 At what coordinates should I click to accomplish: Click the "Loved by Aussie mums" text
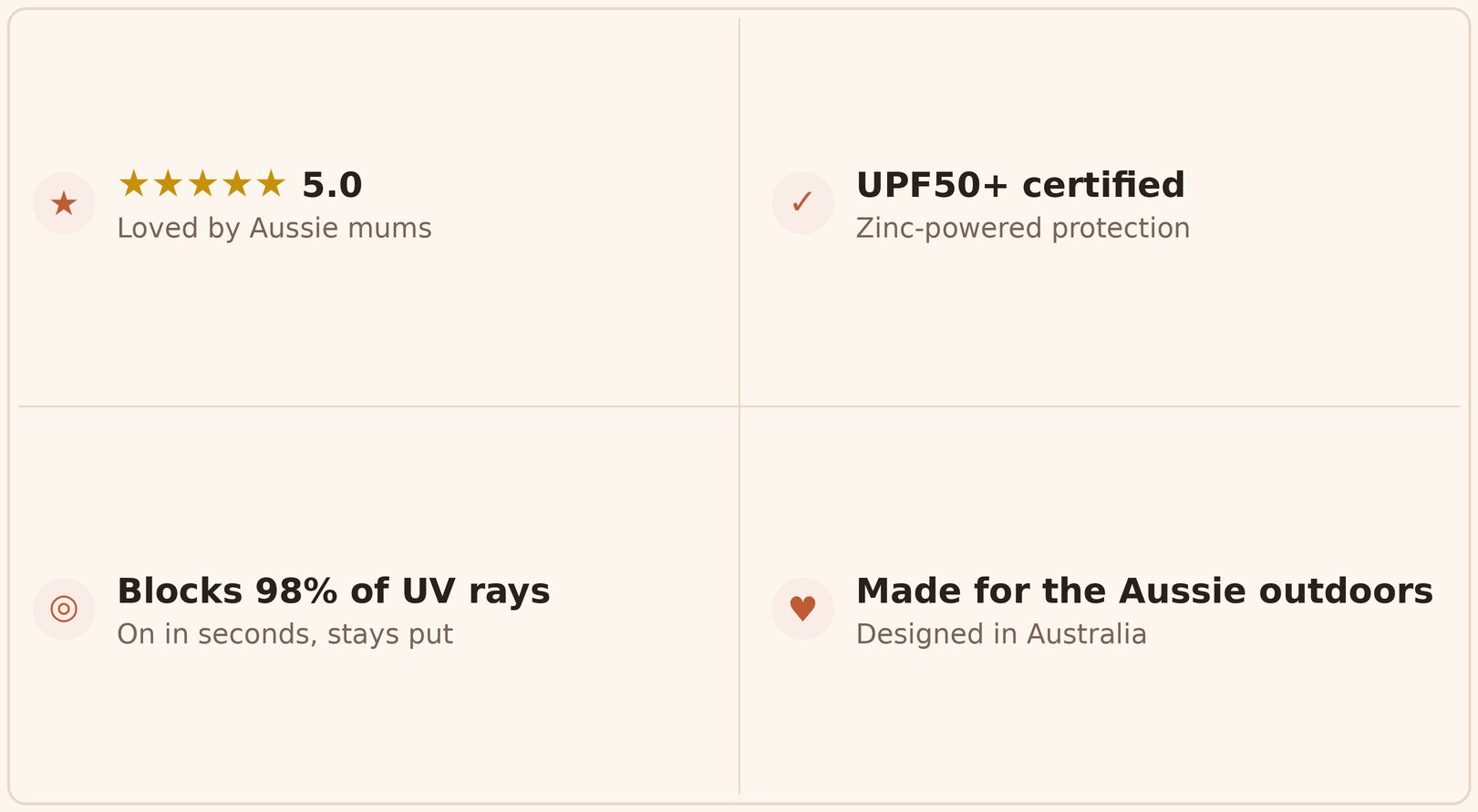[274, 228]
